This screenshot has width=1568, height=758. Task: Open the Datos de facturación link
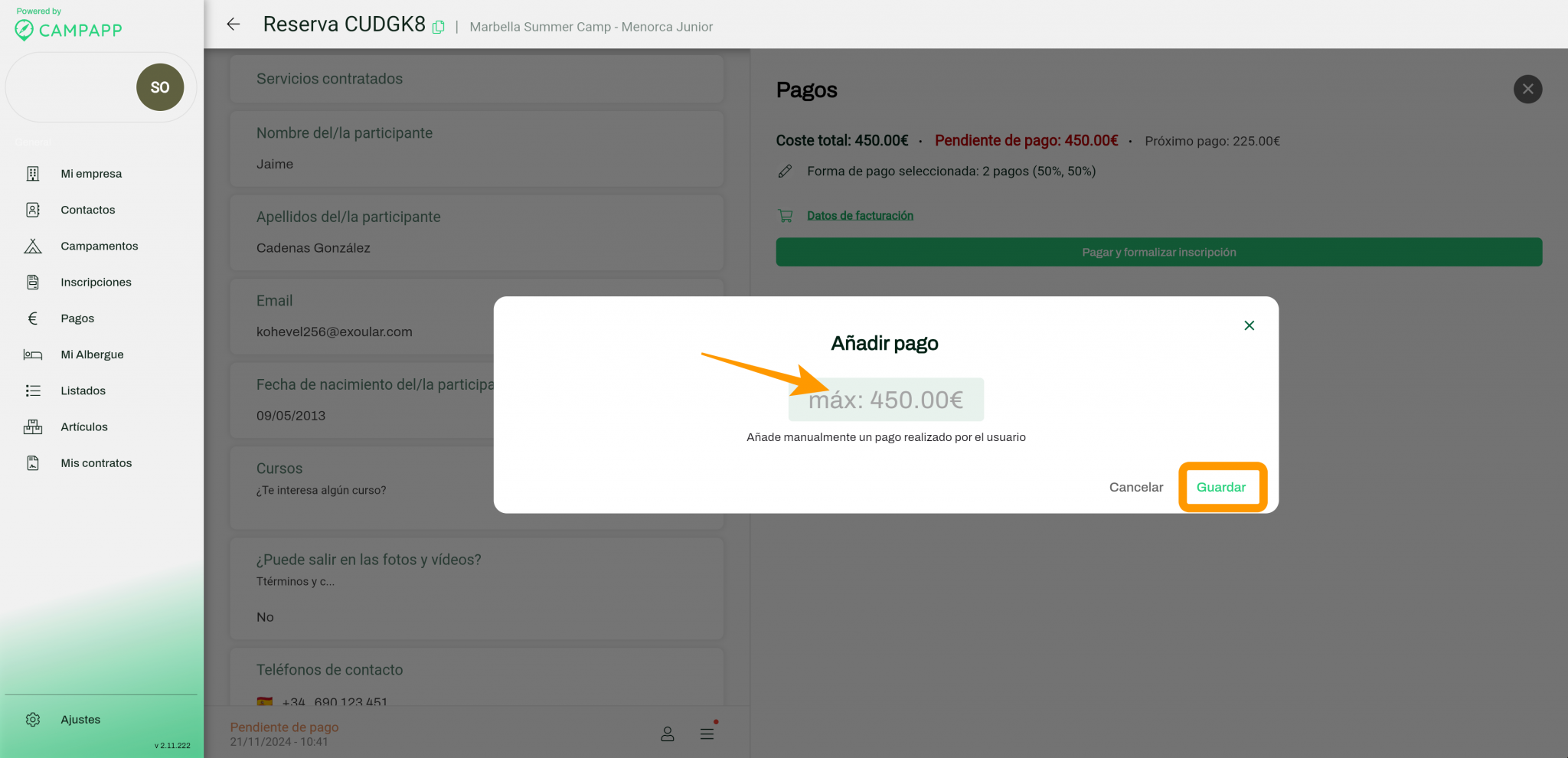tap(860, 215)
